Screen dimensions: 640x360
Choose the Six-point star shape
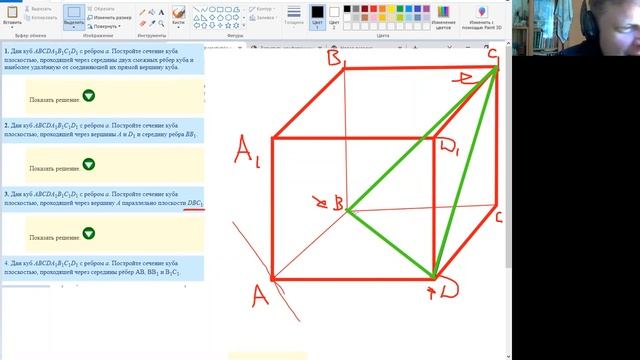coord(236,25)
